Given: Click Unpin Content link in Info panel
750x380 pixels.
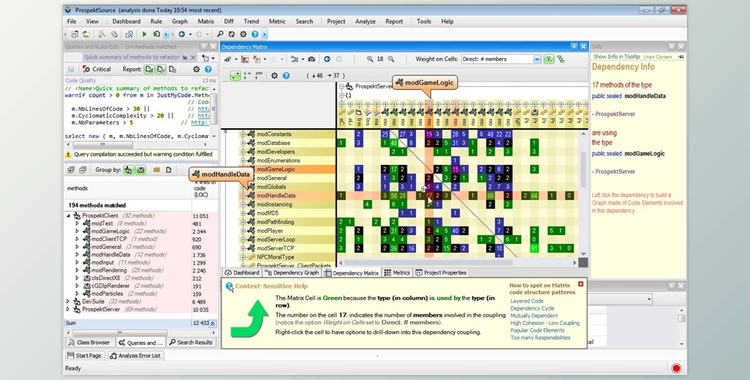Looking at the screenshot, I should point(658,57).
